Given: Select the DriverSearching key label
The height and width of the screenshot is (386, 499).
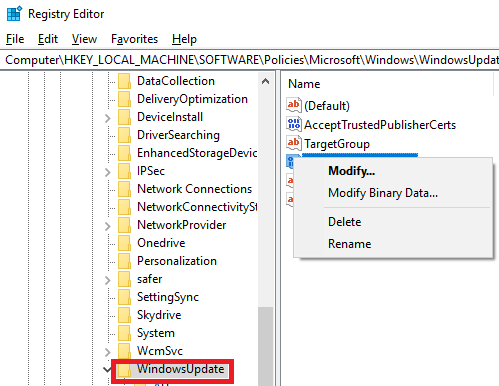Looking at the screenshot, I should coord(178,135).
